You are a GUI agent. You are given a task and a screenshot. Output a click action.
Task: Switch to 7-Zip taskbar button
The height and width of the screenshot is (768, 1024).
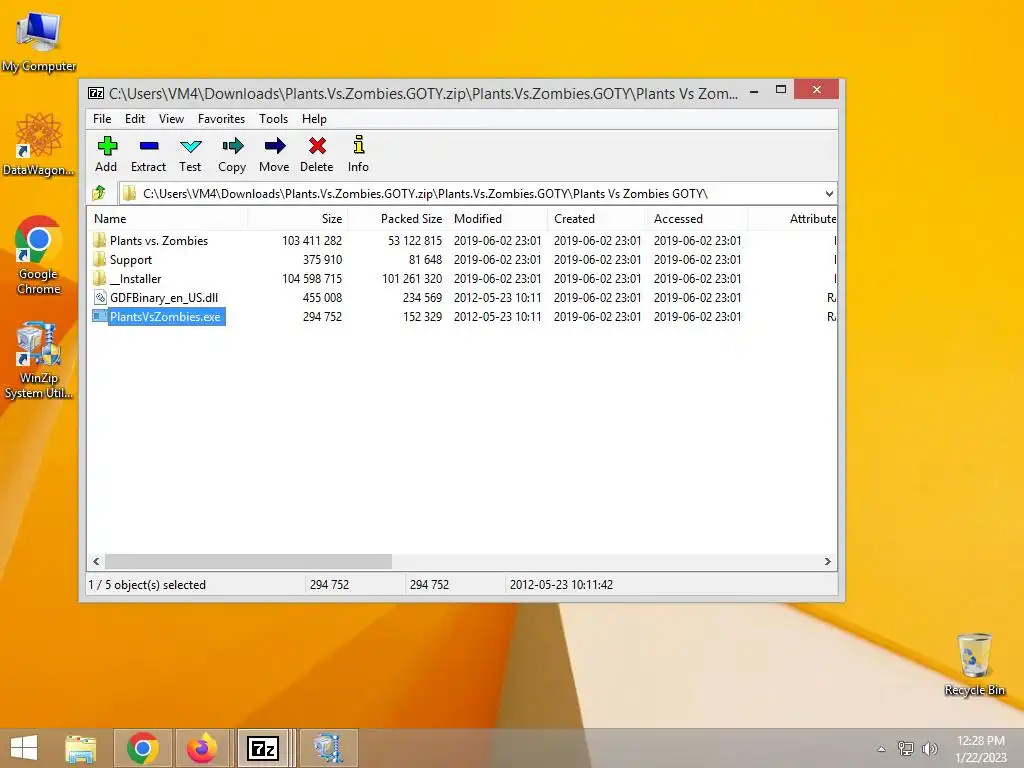[x=263, y=748]
